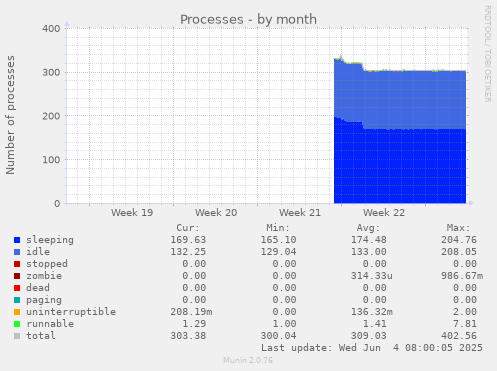Select the 'Week 21' axis label
Viewport: 497px width, 371px height.
tap(300, 213)
